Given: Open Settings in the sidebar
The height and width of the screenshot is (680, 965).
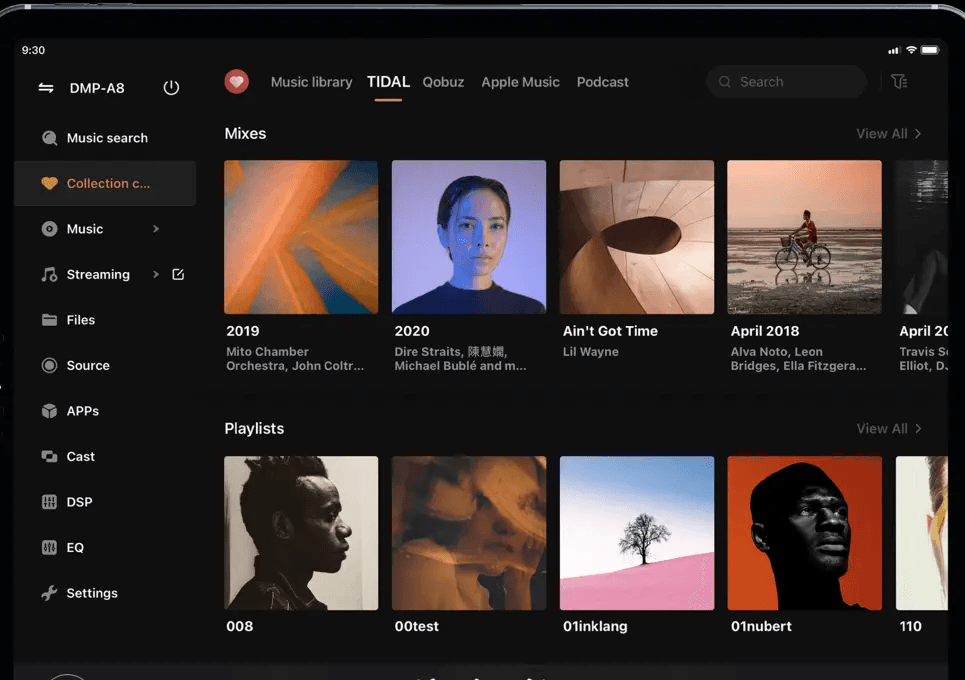Looking at the screenshot, I should click(x=105, y=593).
